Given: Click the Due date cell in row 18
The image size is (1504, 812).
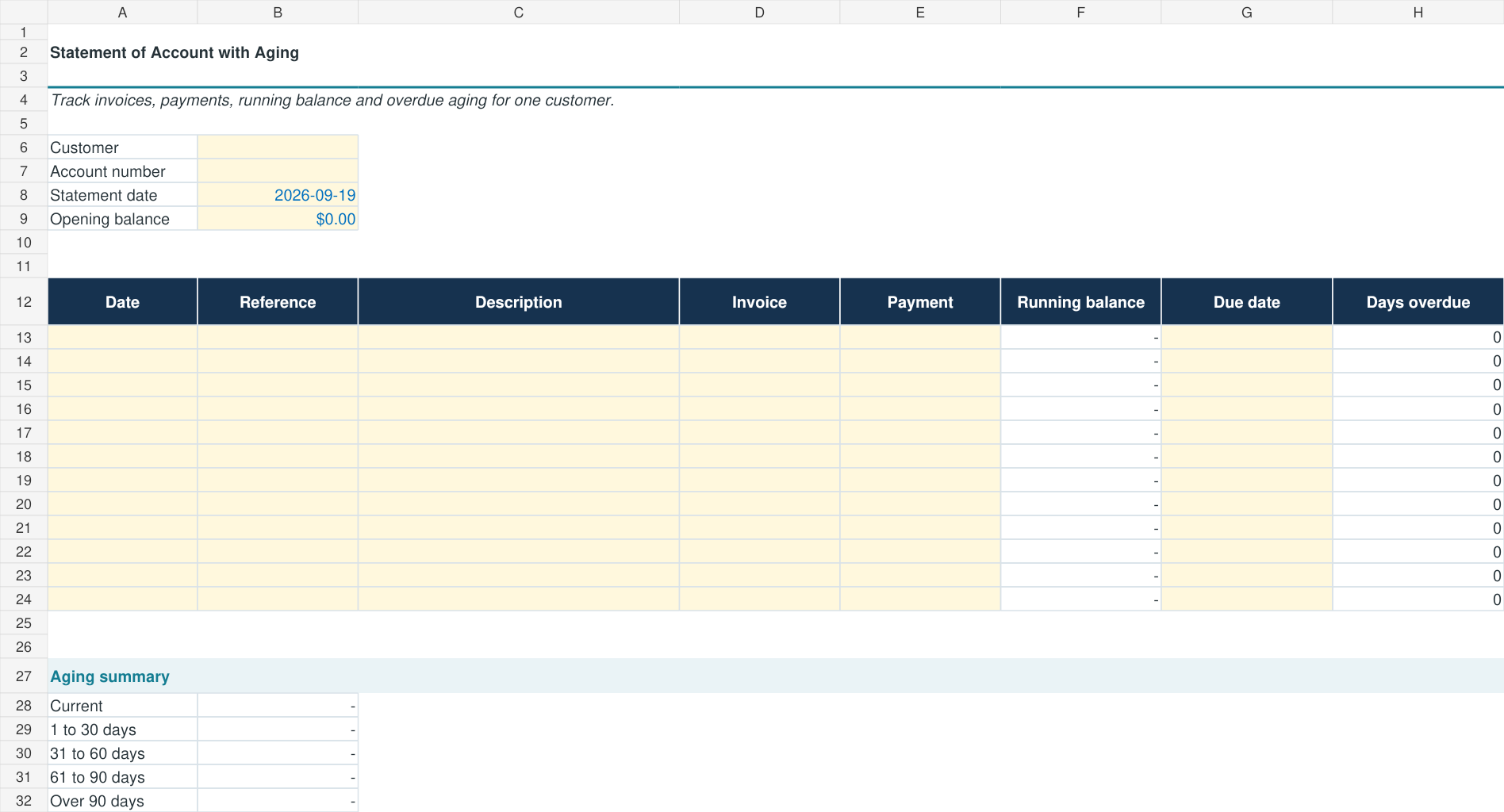Looking at the screenshot, I should coord(1246,456).
